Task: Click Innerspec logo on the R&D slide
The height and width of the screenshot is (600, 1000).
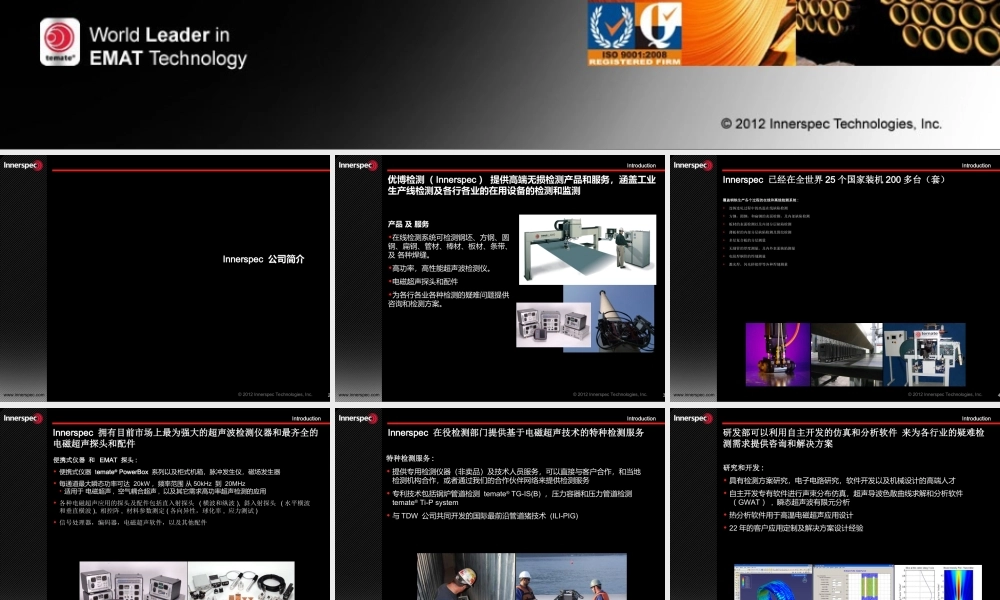Action: pos(693,418)
